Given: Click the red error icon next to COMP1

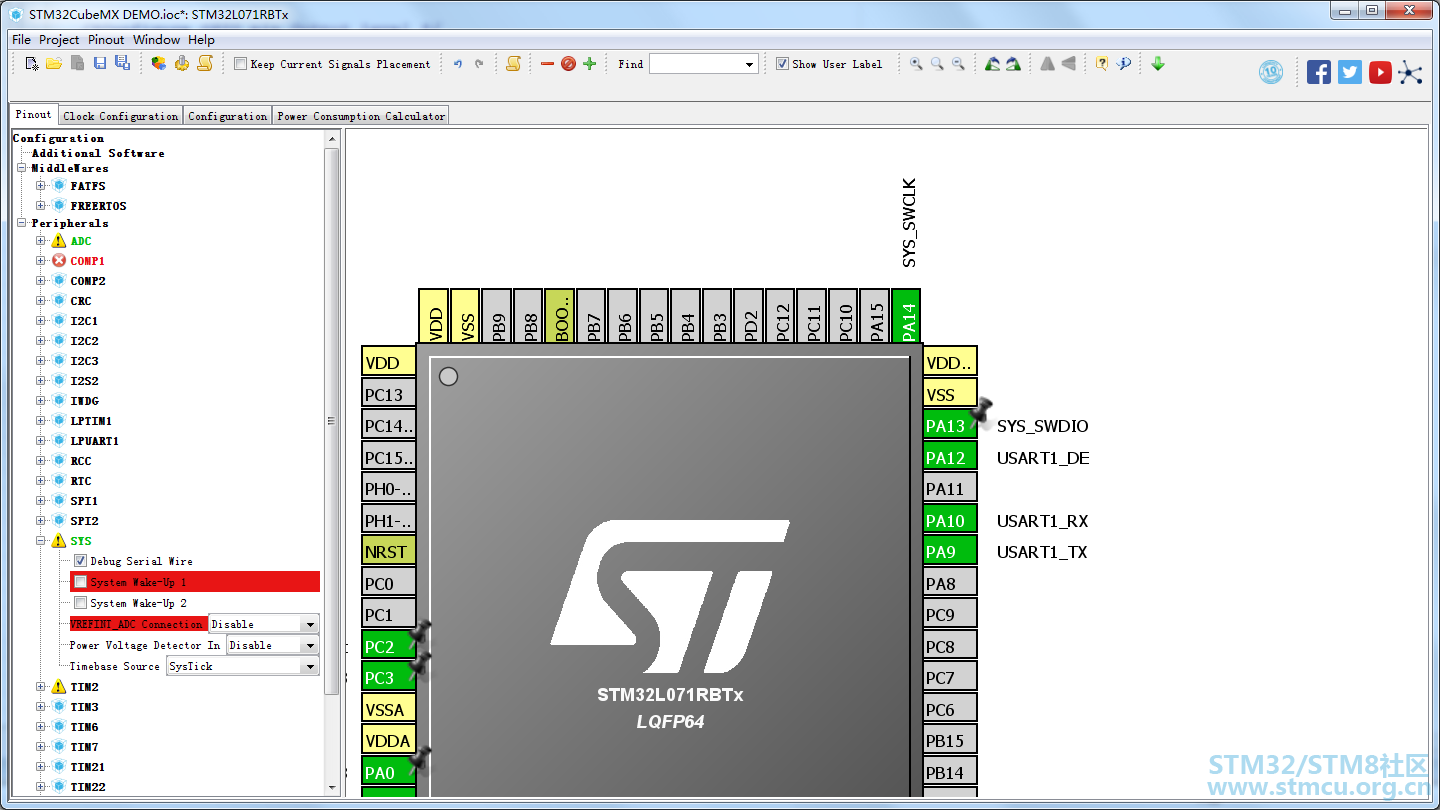Looking at the screenshot, I should (x=59, y=261).
